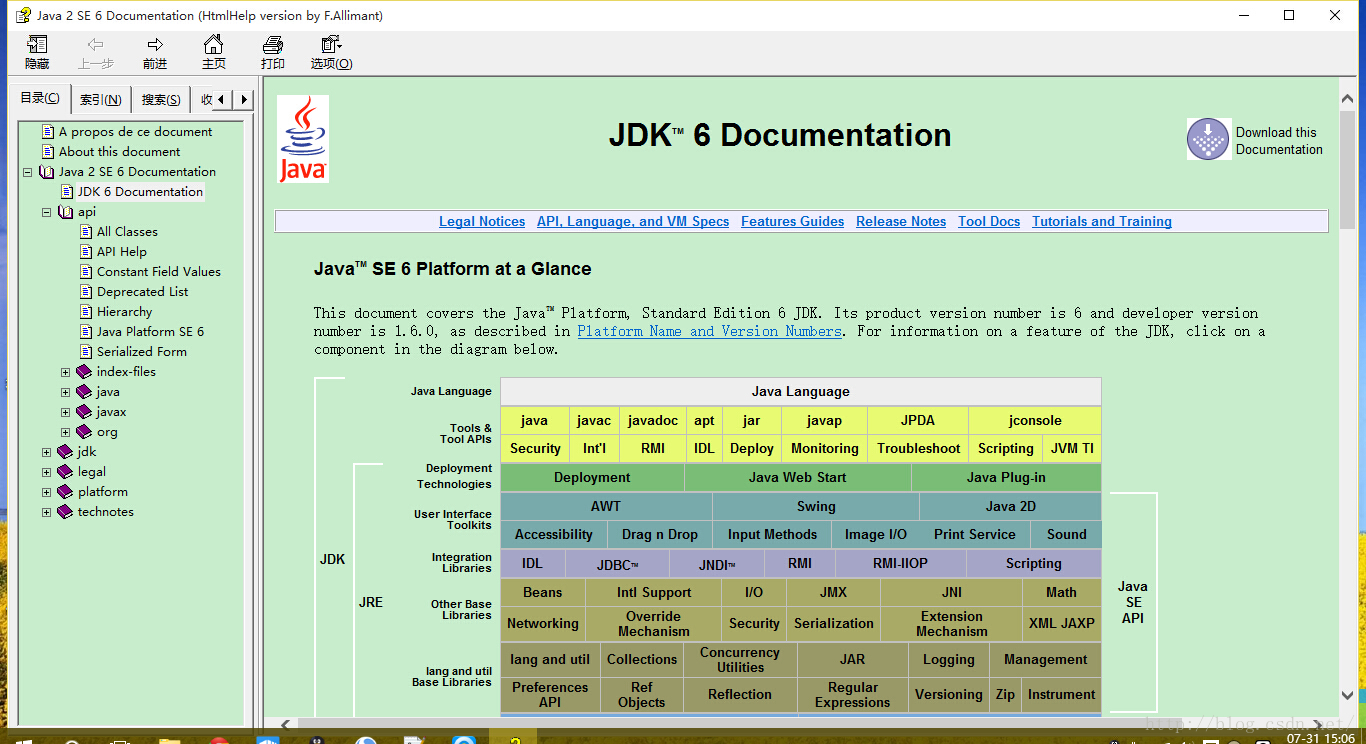
Task: Click page icon beside Serialized Form
Action: pos(87,352)
